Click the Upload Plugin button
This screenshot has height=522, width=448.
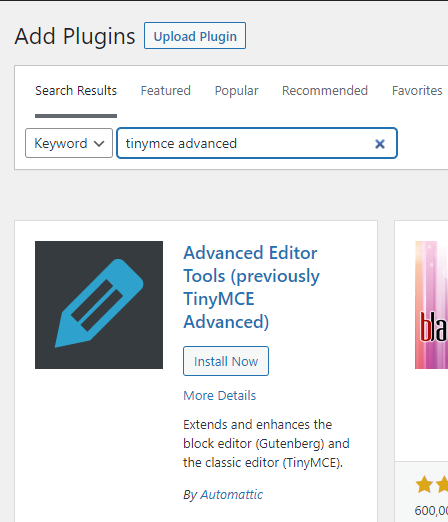pos(195,36)
